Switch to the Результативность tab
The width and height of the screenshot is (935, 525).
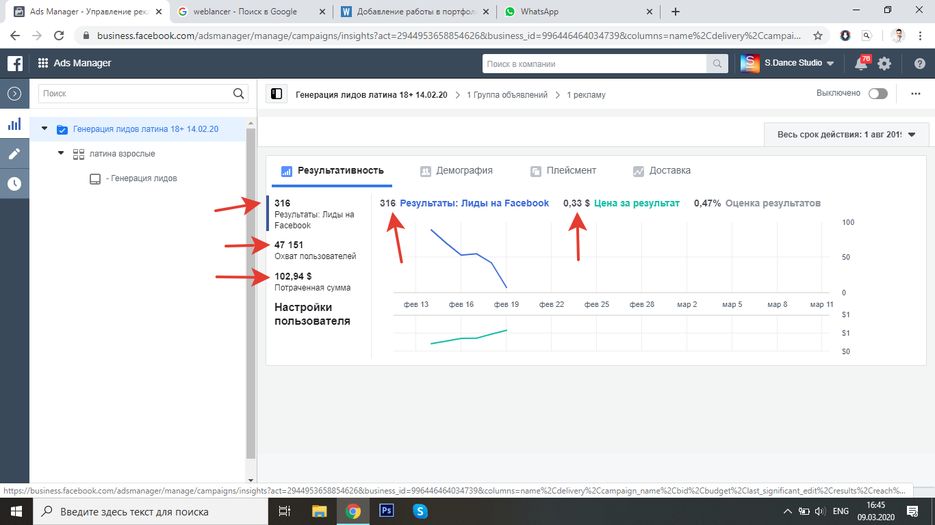pos(333,171)
